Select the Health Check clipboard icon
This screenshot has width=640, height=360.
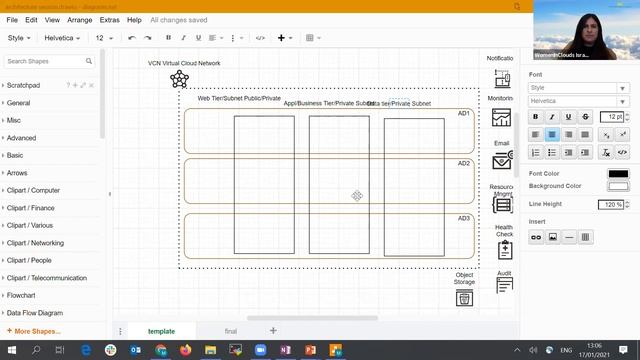coord(505,250)
